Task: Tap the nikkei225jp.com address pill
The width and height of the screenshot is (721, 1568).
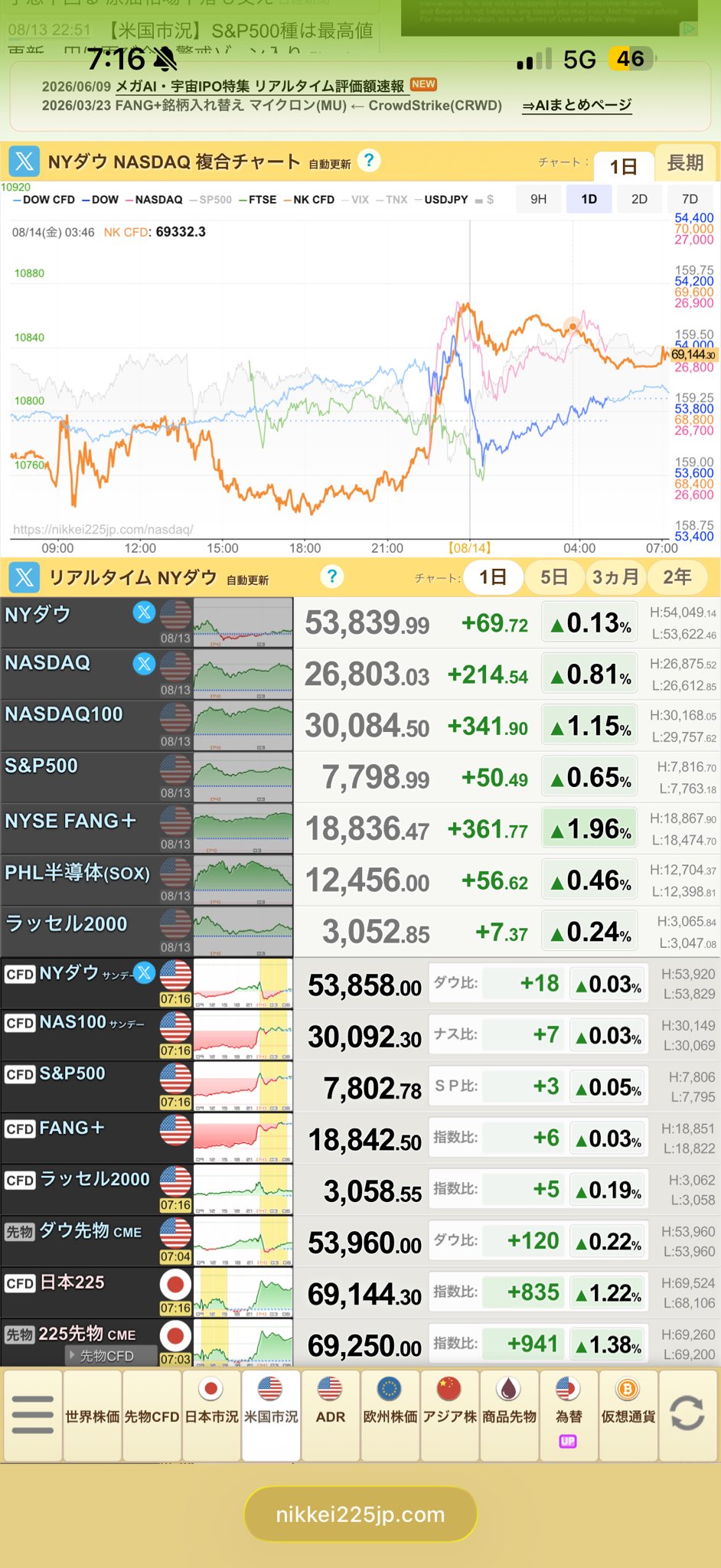Action: pos(360,1514)
